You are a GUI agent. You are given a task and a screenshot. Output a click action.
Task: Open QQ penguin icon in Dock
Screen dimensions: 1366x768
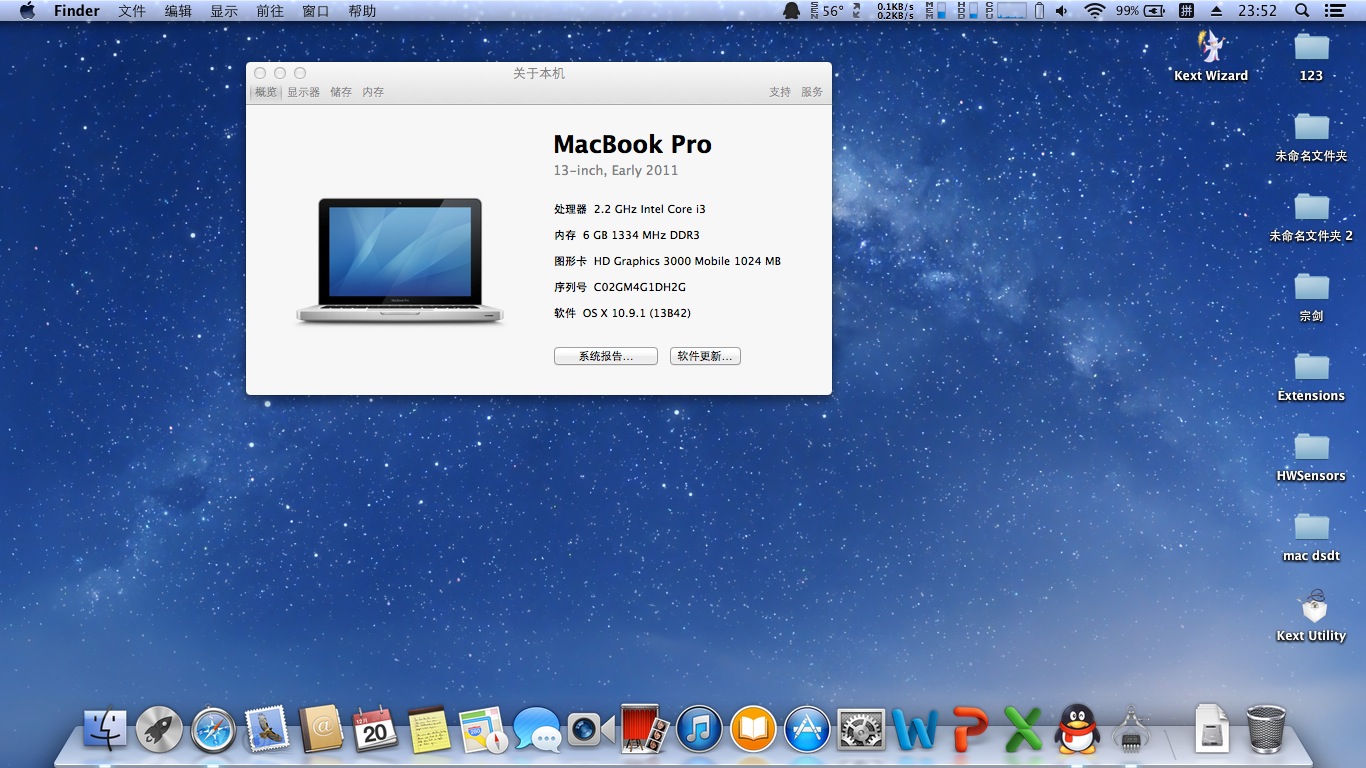click(x=1077, y=729)
